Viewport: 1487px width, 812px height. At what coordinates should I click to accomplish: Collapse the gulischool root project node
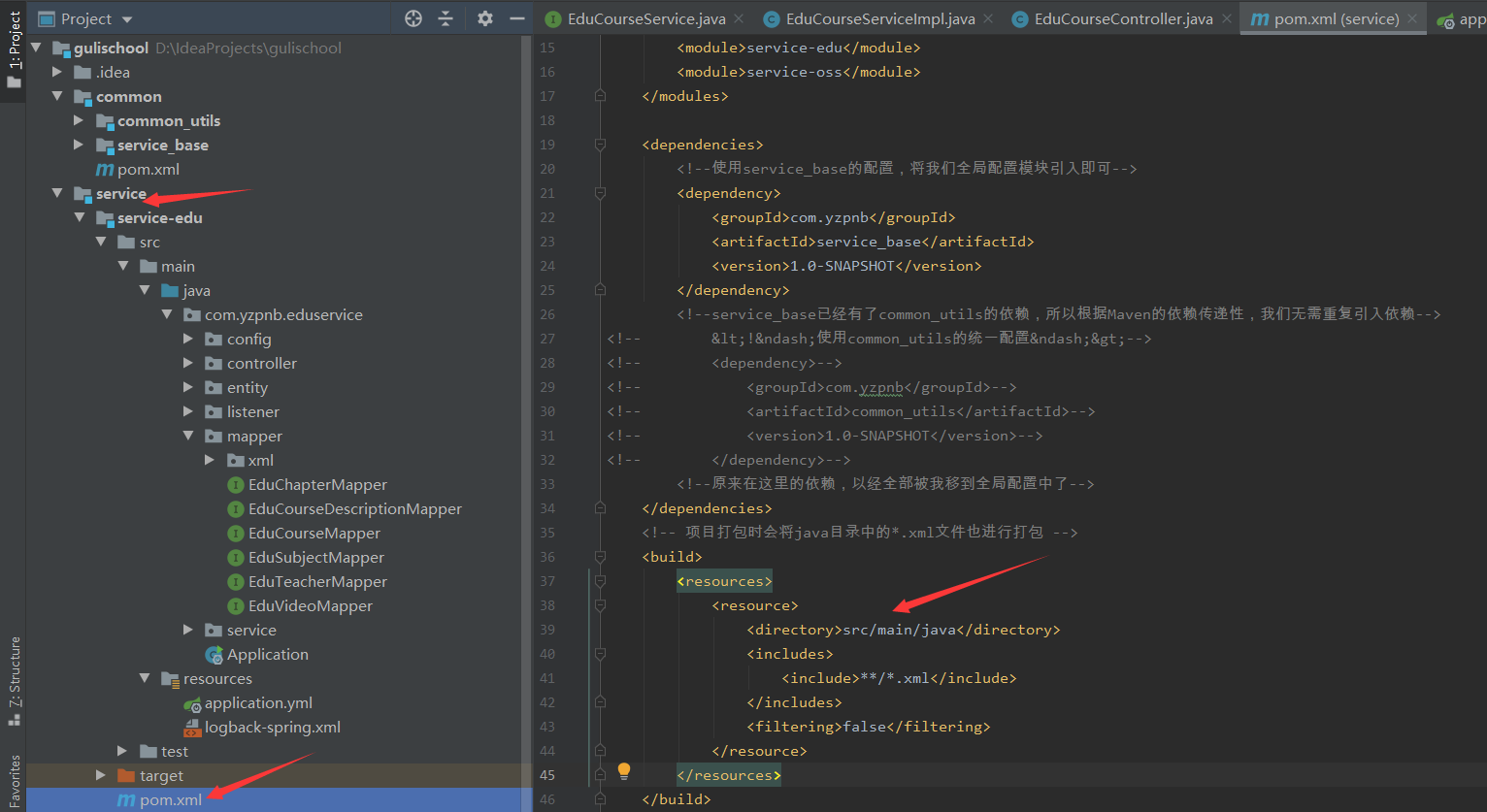[x=36, y=48]
